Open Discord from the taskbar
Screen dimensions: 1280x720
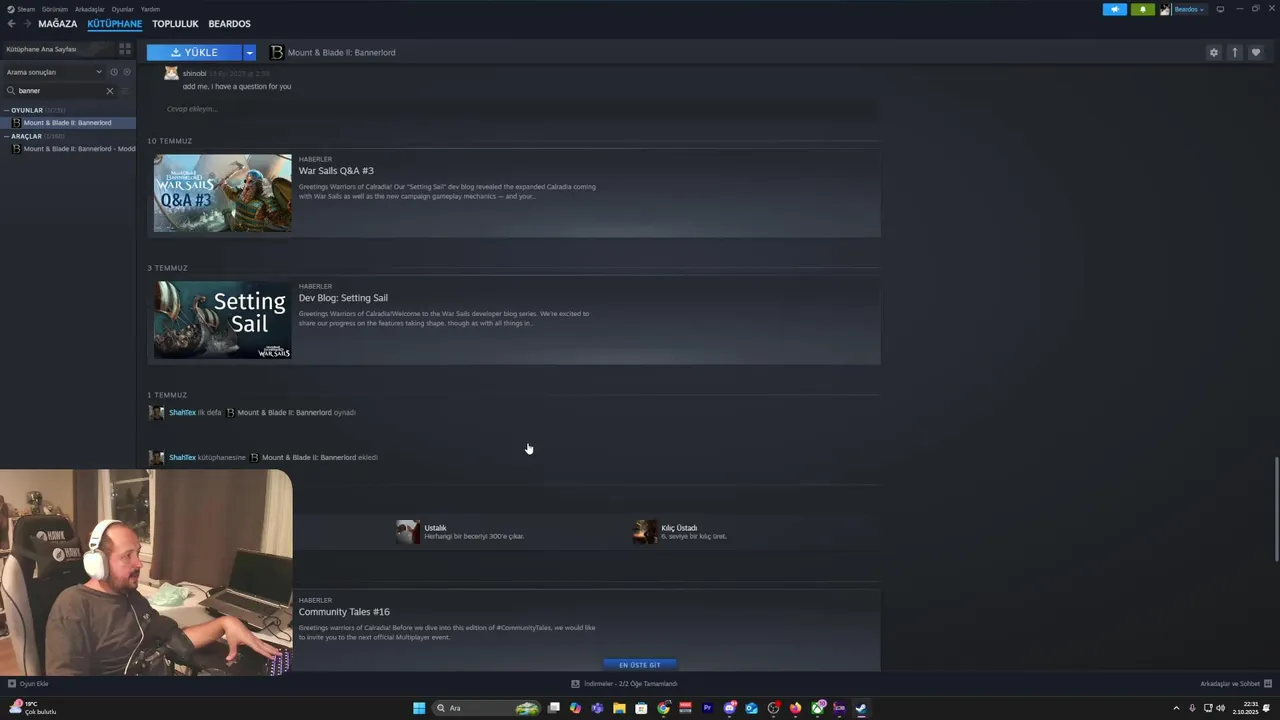(730, 708)
